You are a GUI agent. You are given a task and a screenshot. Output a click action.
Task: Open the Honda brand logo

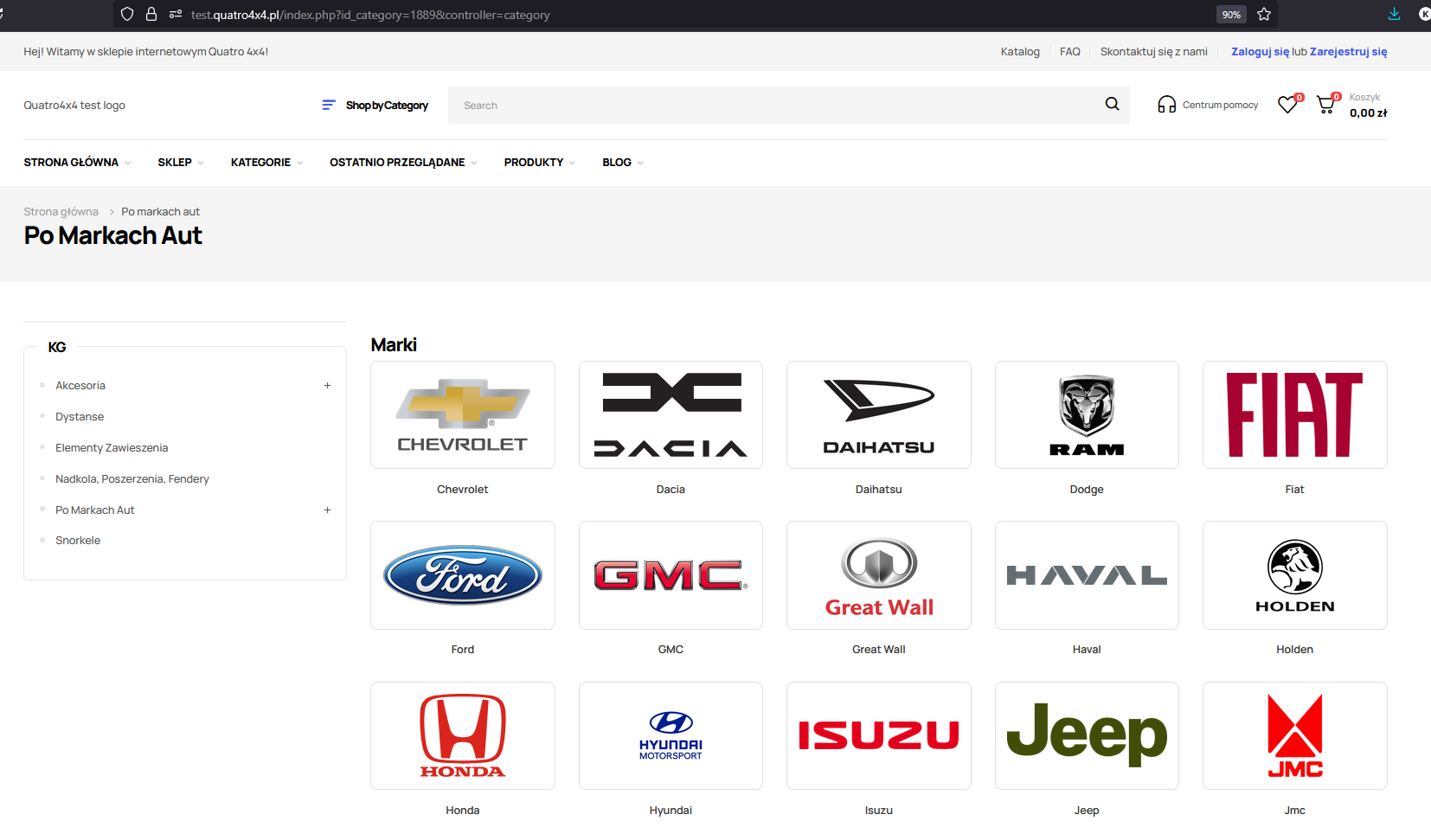click(x=463, y=735)
